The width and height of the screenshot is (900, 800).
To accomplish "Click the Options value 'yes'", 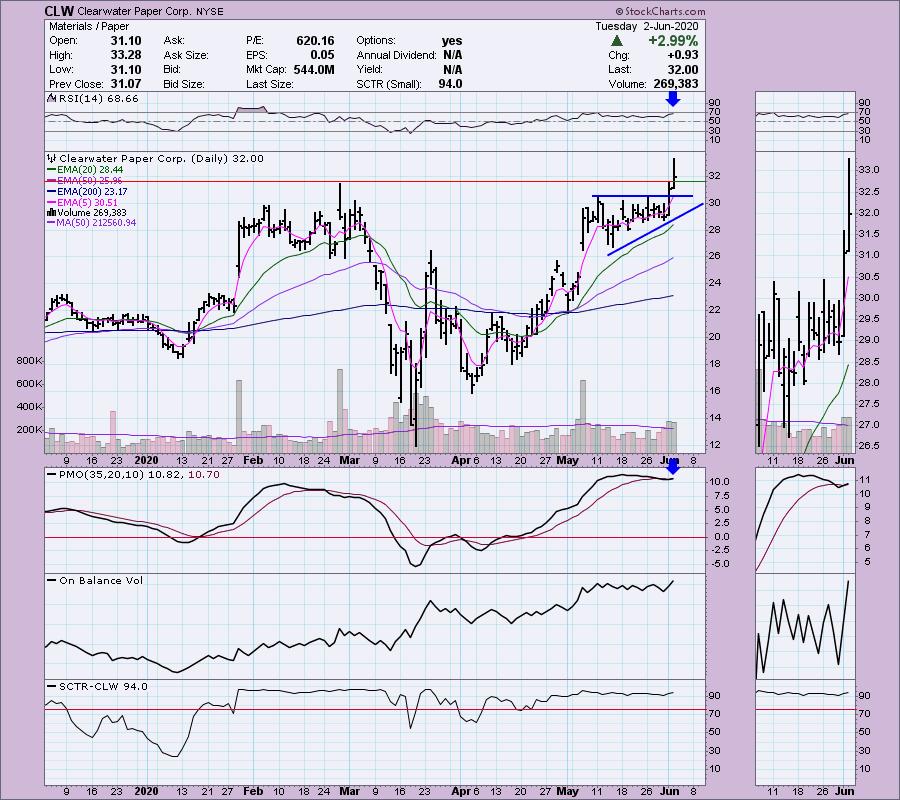I will (x=452, y=41).
